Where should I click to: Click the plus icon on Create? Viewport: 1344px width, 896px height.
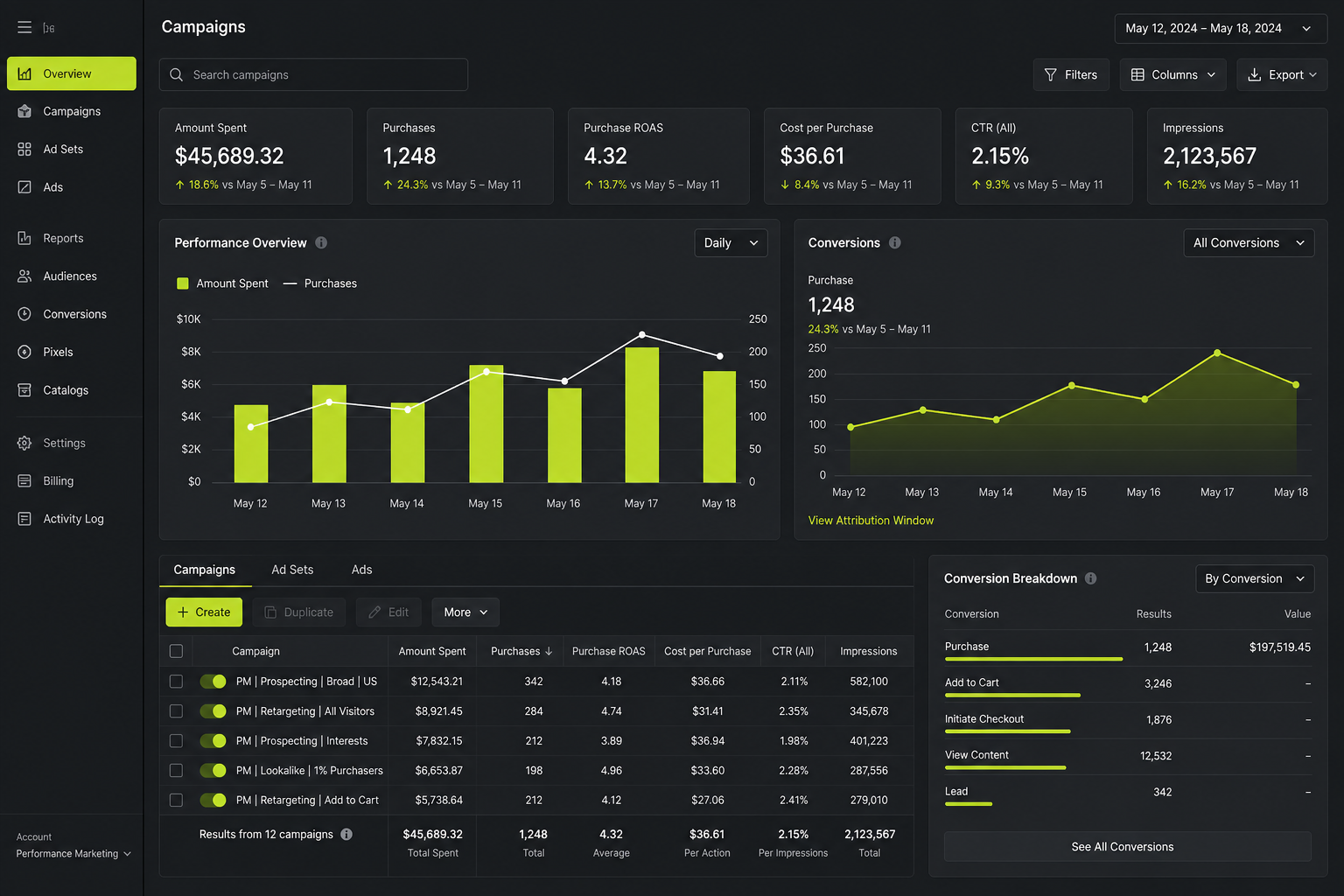coord(183,612)
